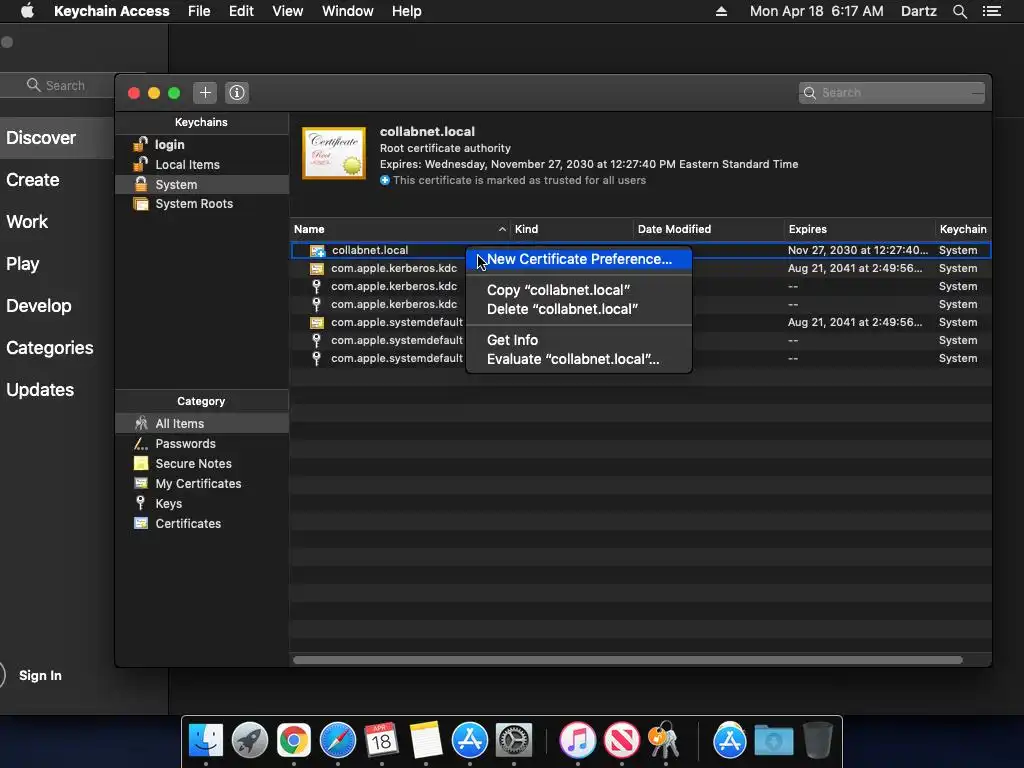Open the Trash in the Dock
Image resolution: width=1024 pixels, height=768 pixels.
(818, 741)
